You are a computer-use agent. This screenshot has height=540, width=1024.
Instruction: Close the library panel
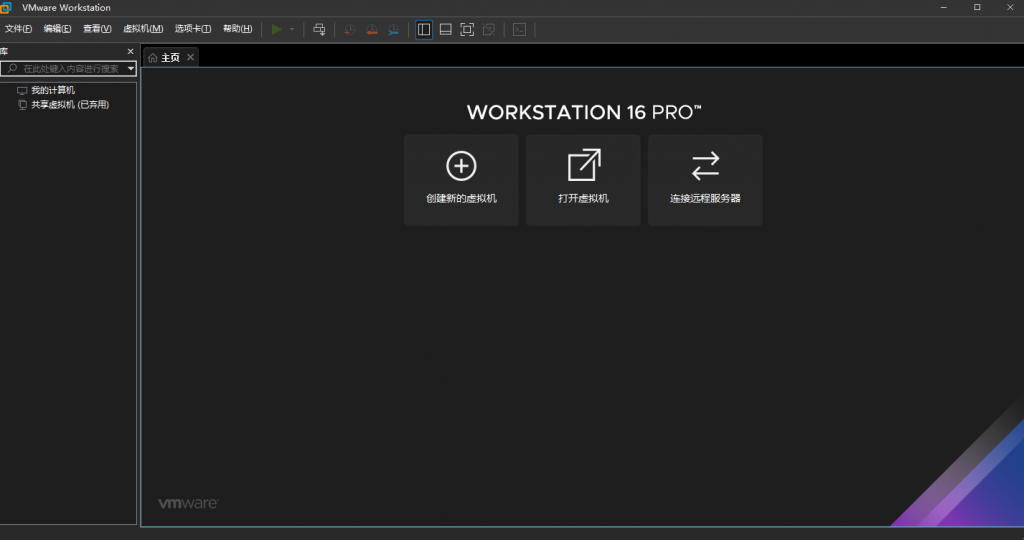coord(131,51)
